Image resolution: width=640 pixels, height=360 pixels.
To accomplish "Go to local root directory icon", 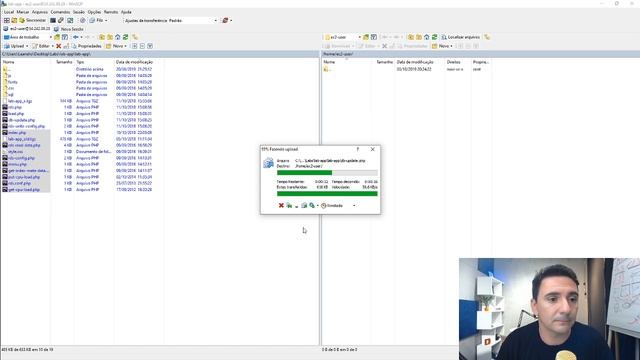I will point(110,37).
